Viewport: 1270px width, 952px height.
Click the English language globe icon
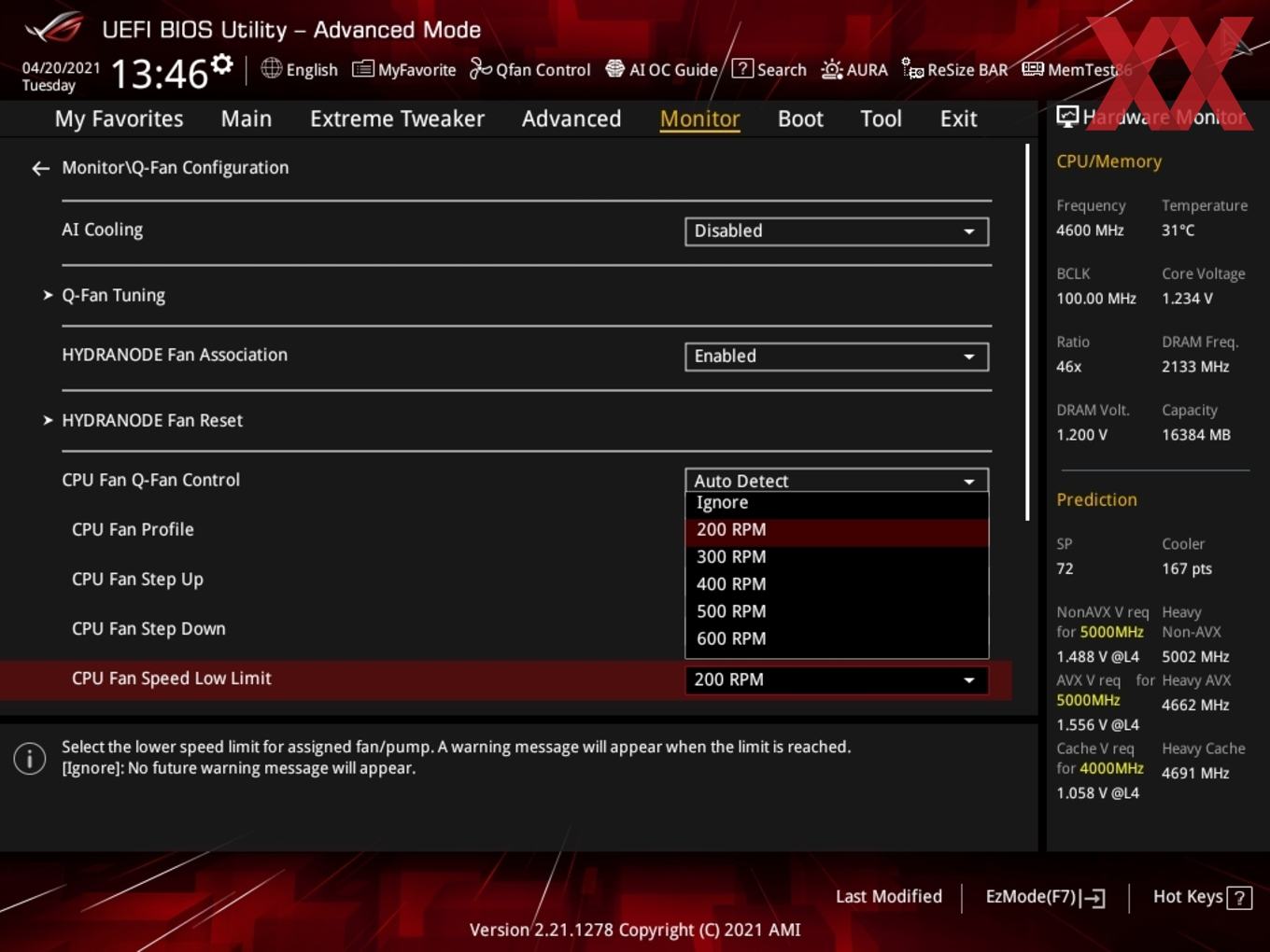tap(271, 68)
